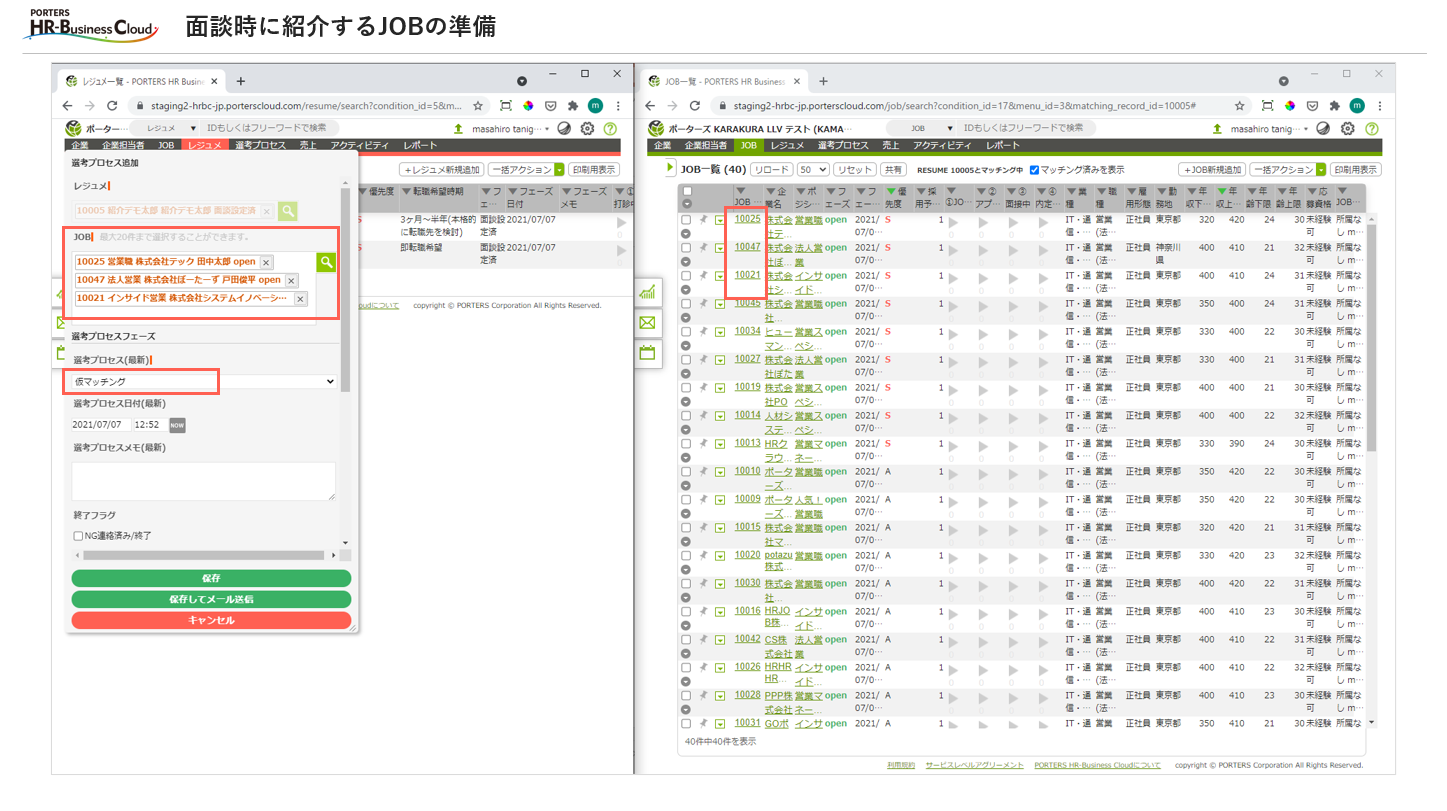Tick the NG連絡済み/終了 checkbox
The width and height of the screenshot is (1447, 811).
click(78, 536)
